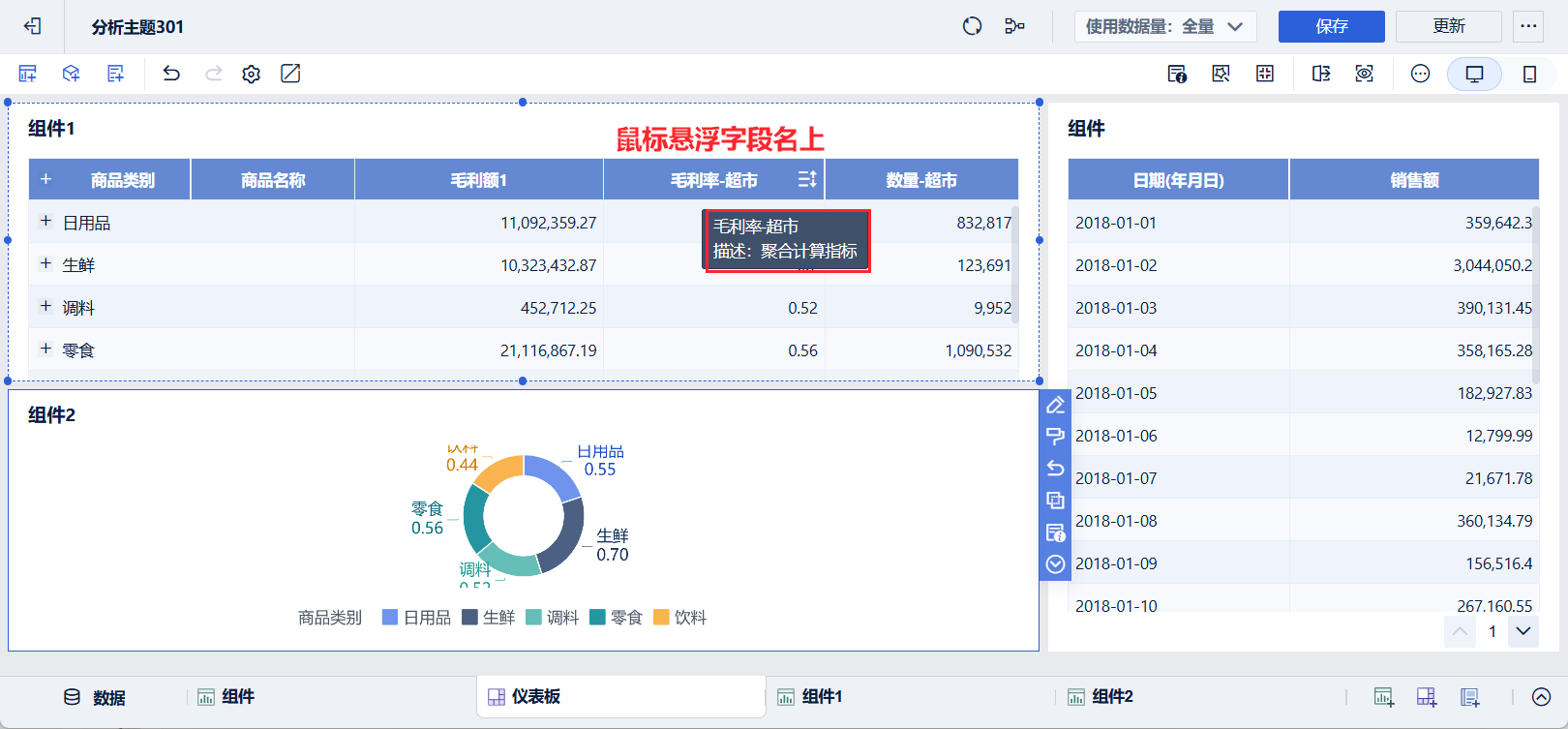Click the three-dot overflow menu button
Viewport: 1568px width, 729px height.
coord(1528,26)
